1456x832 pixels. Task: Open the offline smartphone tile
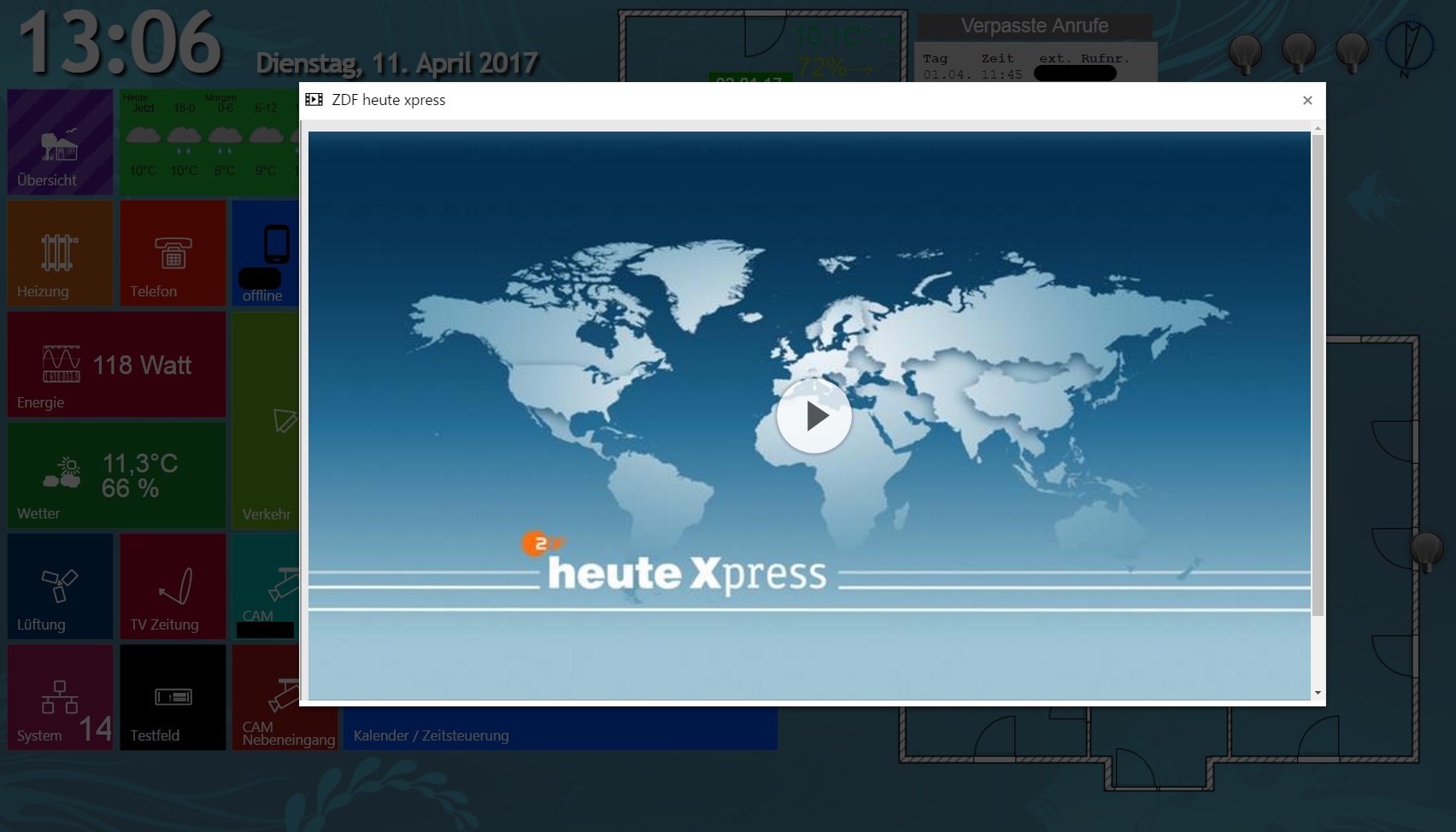266,253
